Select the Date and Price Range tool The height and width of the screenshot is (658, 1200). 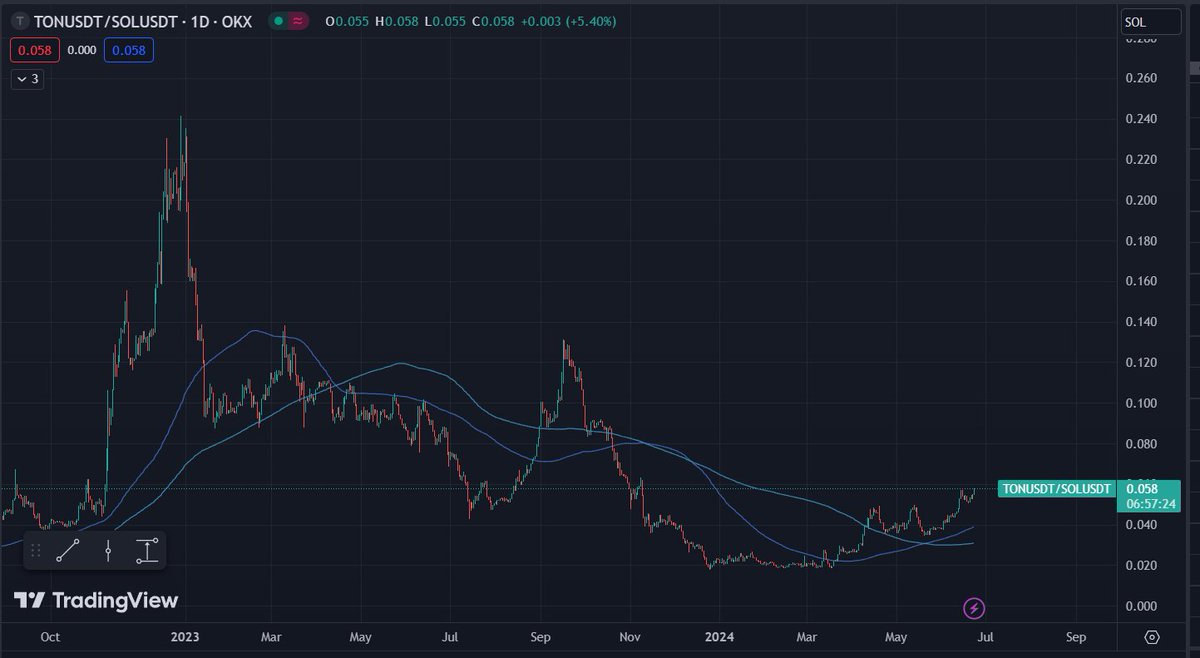[146, 549]
